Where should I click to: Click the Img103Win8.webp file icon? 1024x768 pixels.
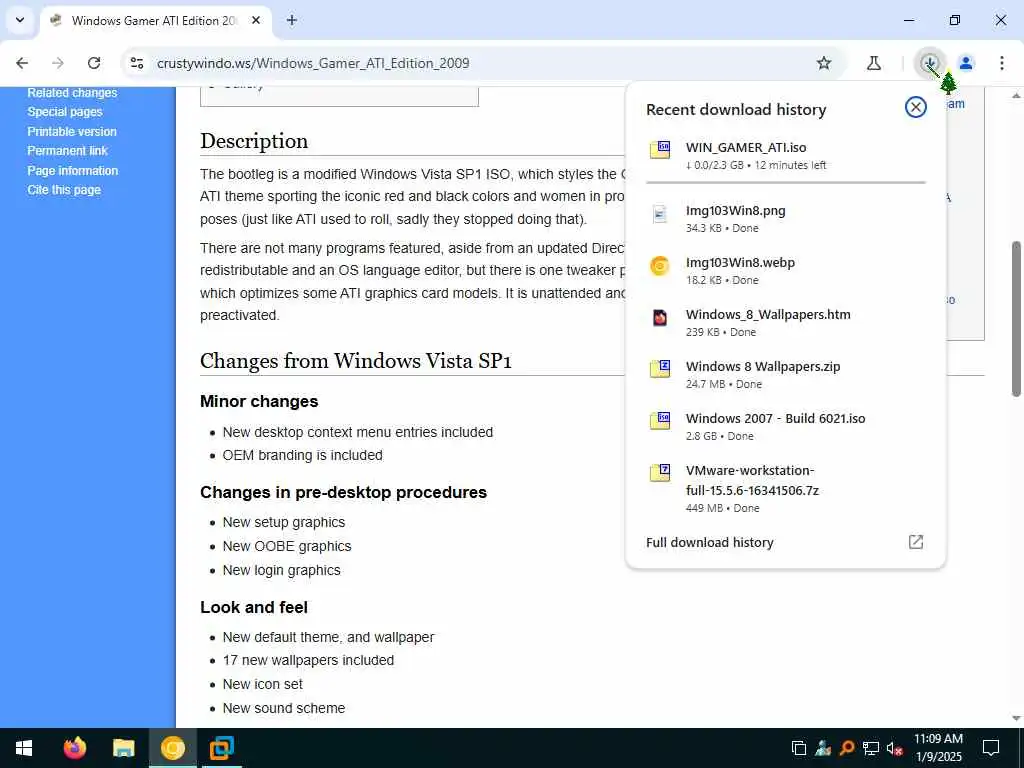(660, 266)
